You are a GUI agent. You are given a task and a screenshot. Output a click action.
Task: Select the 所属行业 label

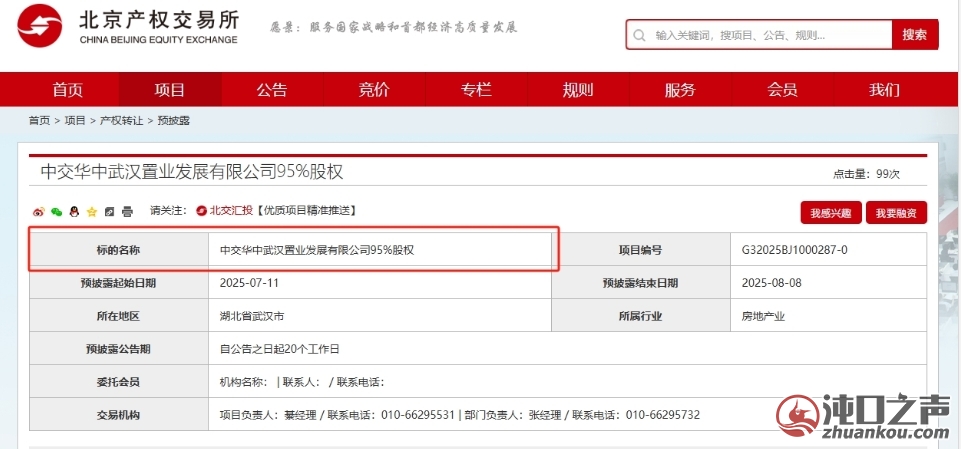(x=640, y=316)
